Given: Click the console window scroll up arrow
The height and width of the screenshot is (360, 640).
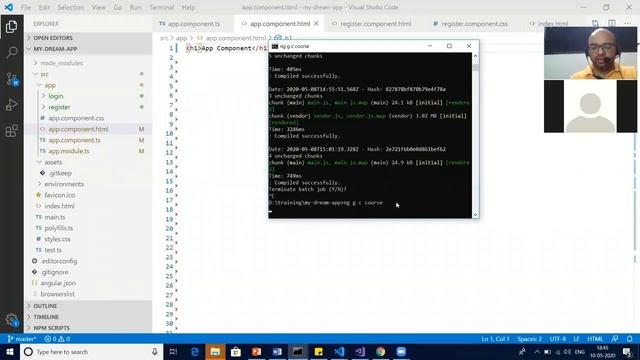Looking at the screenshot, I should [x=475, y=56].
